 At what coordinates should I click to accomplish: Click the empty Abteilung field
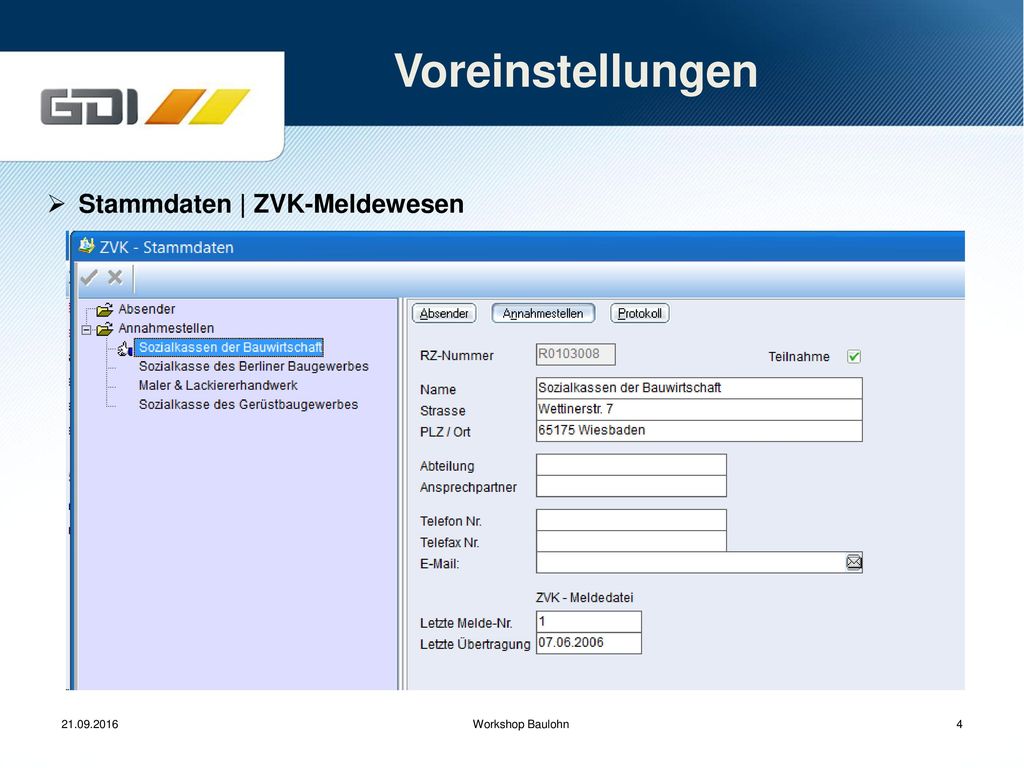631,465
